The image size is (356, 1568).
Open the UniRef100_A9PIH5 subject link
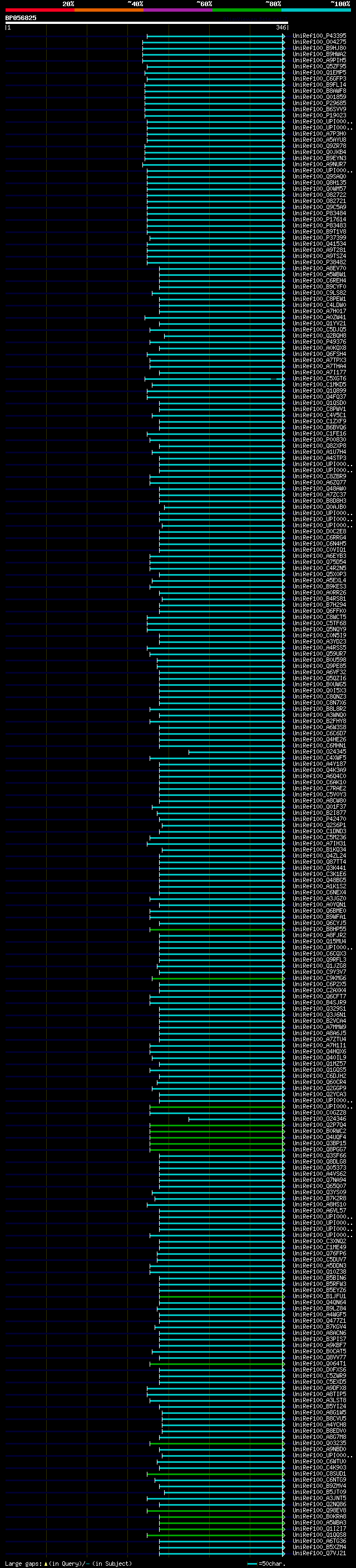coord(319,60)
